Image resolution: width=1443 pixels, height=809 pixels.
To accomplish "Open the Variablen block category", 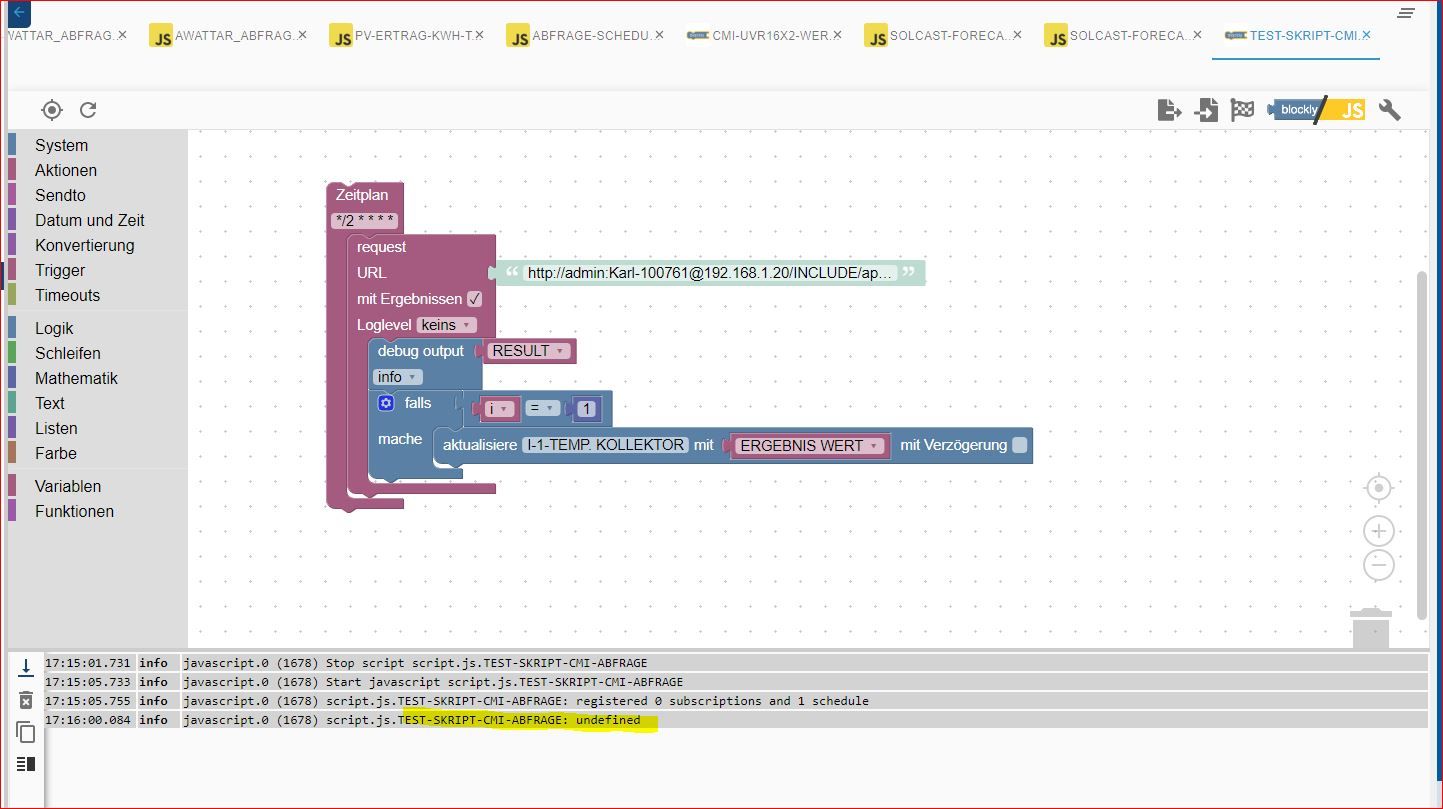I will point(68,486).
